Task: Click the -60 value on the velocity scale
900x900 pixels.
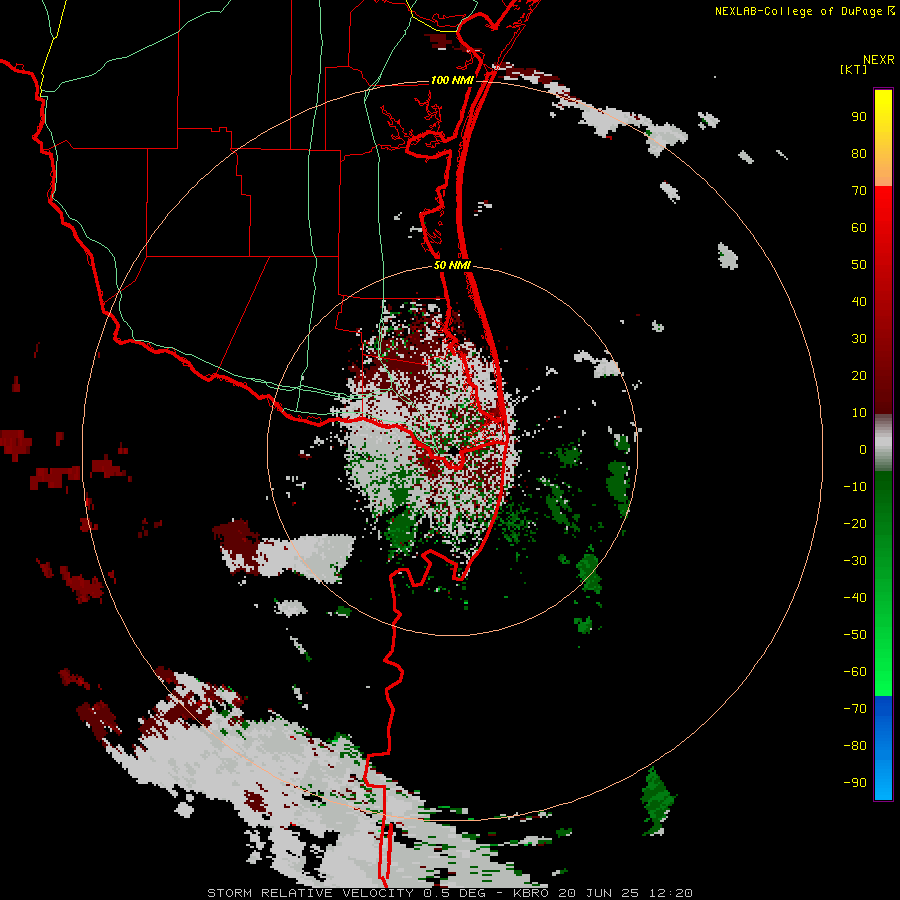Action: tap(855, 672)
